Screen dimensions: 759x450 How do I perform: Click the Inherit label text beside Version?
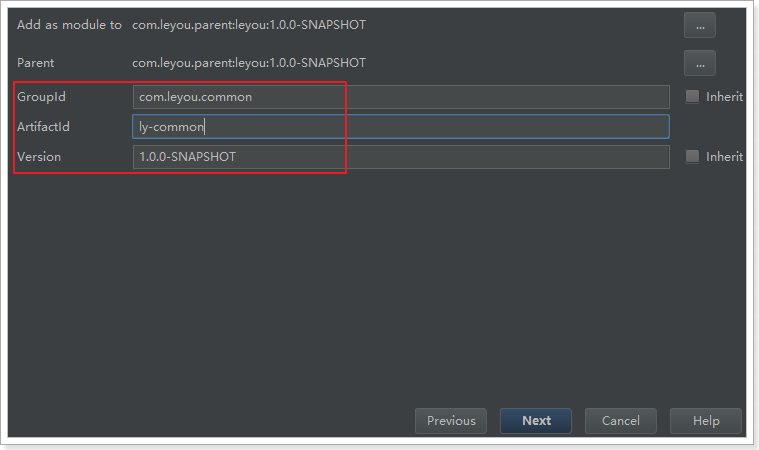(x=724, y=157)
